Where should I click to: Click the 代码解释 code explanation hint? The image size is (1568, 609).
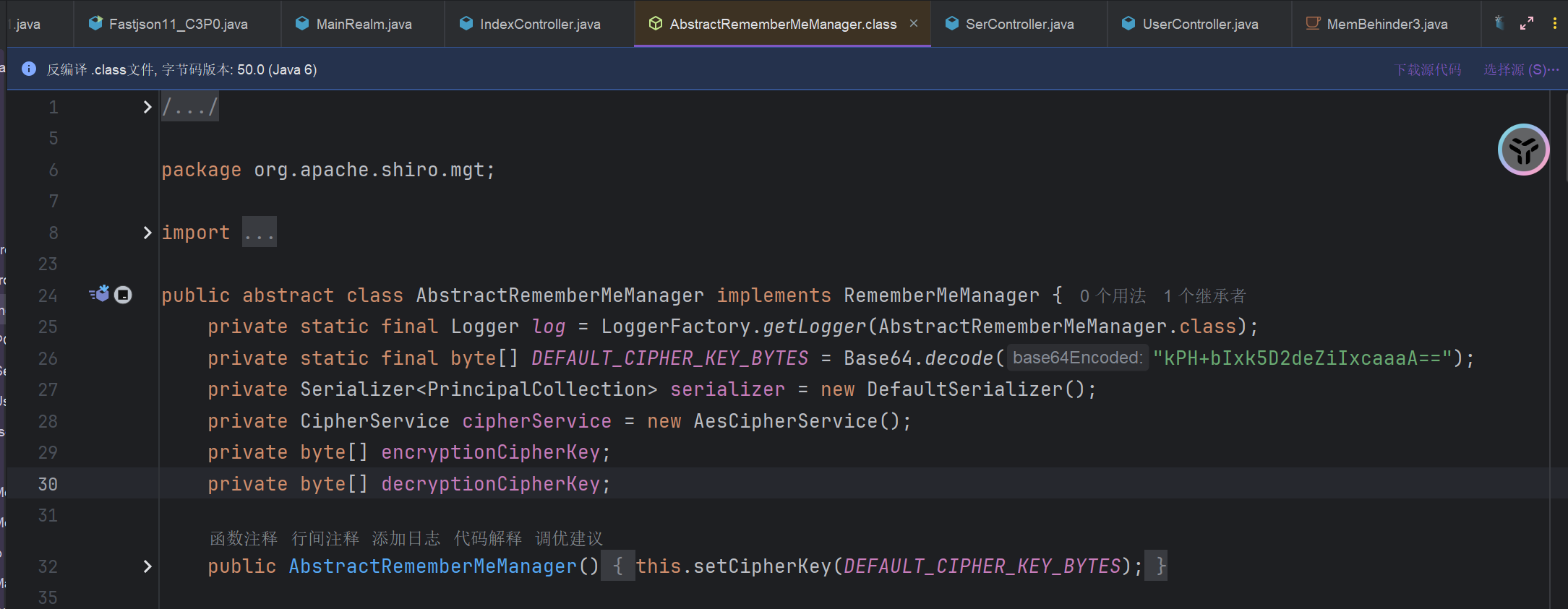(487, 539)
